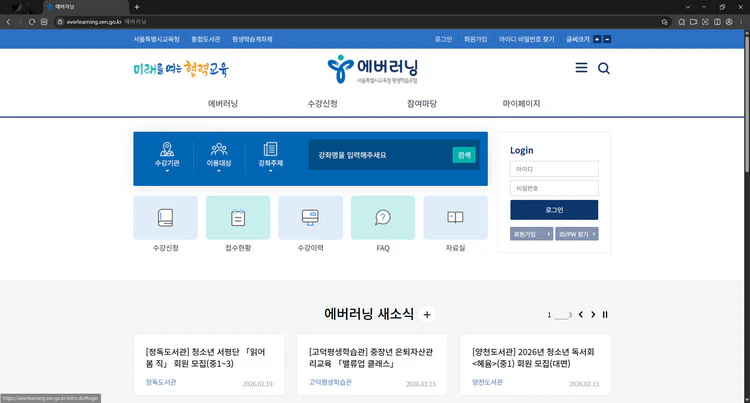Open the FAQ speech bubble icon
This screenshot has width=750, height=403.
coord(383,217)
